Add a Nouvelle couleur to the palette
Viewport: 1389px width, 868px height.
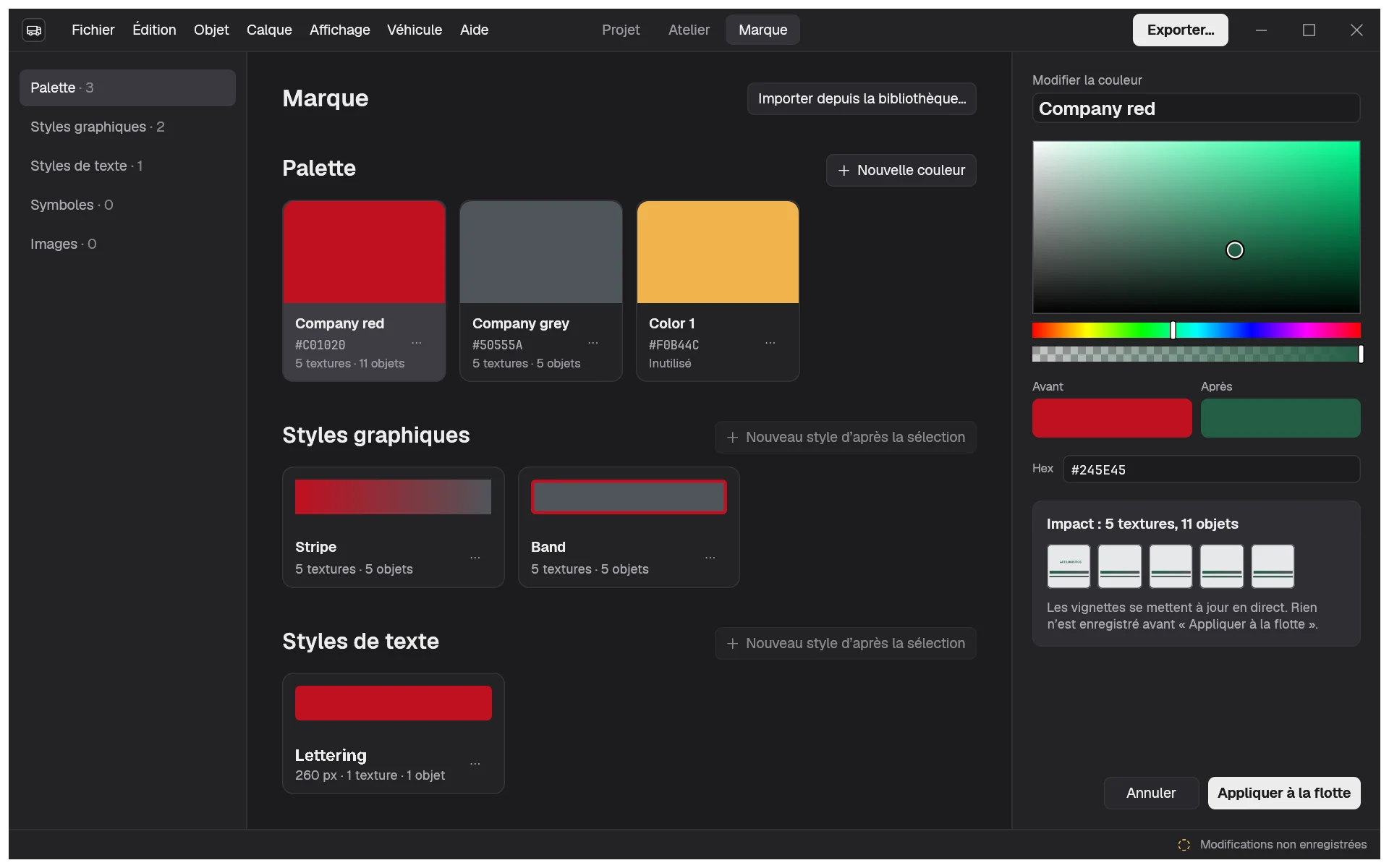click(901, 170)
